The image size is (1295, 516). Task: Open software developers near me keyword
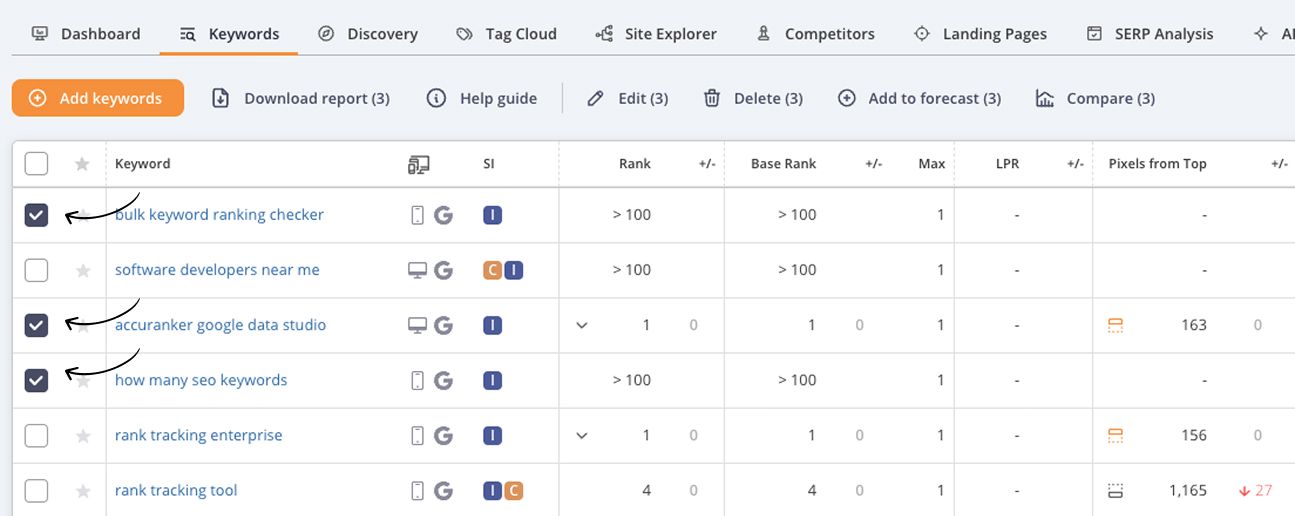217,270
